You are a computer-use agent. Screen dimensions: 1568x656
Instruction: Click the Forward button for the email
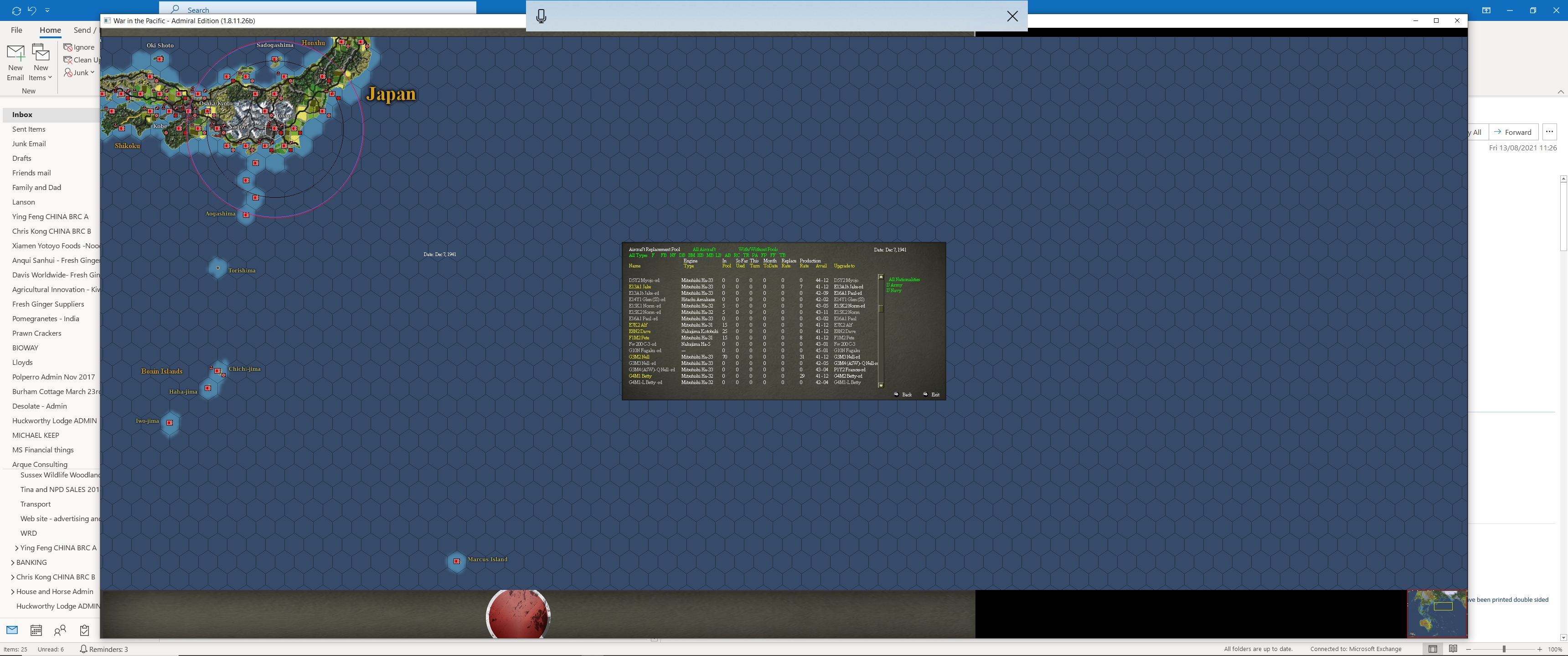(1513, 132)
